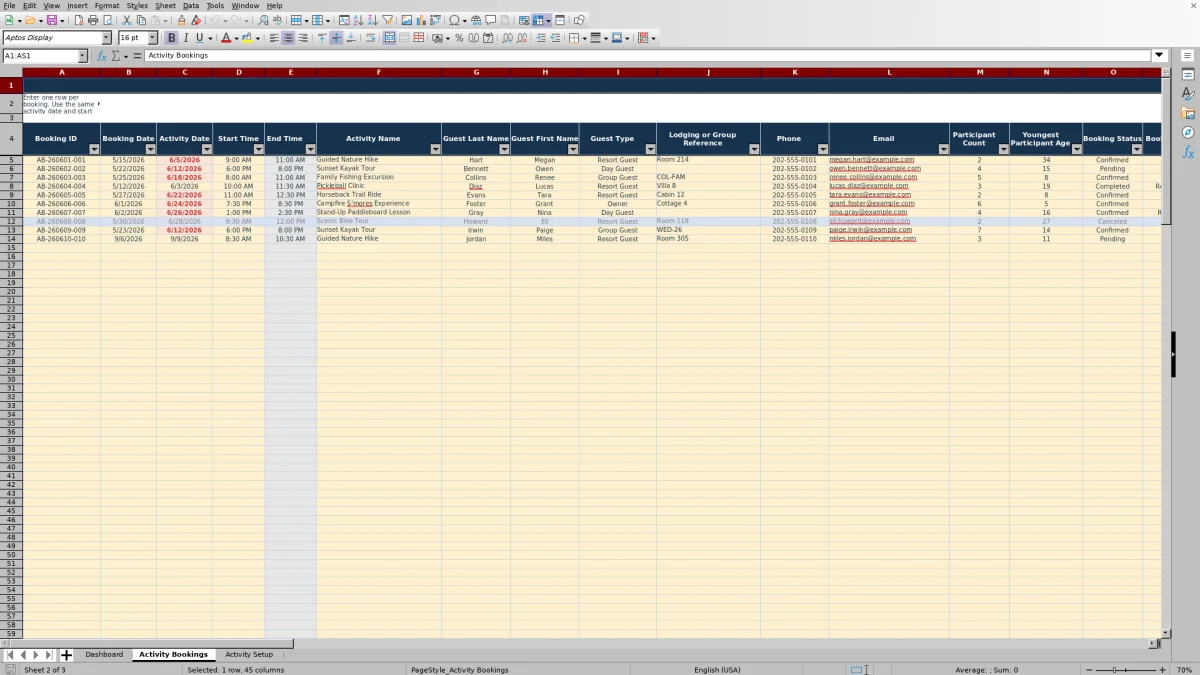Click the Print icon in toolbar
The image size is (1200, 675).
[93, 20]
